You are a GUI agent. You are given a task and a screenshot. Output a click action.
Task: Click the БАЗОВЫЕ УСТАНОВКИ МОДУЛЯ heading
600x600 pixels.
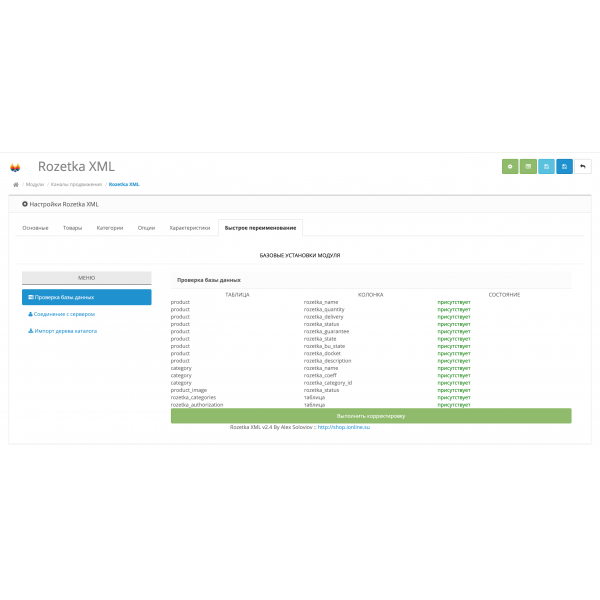tap(300, 255)
